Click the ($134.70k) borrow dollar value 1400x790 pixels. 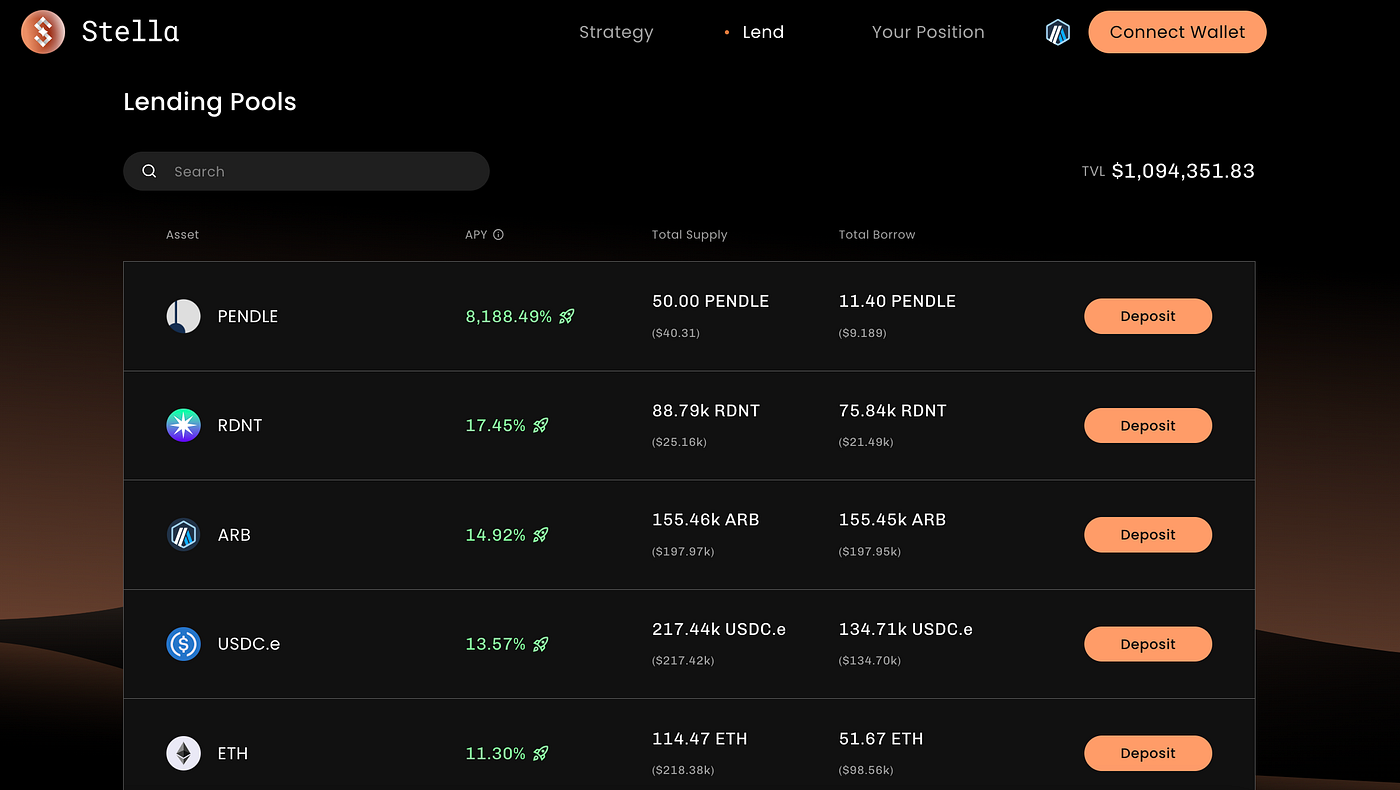(870, 661)
